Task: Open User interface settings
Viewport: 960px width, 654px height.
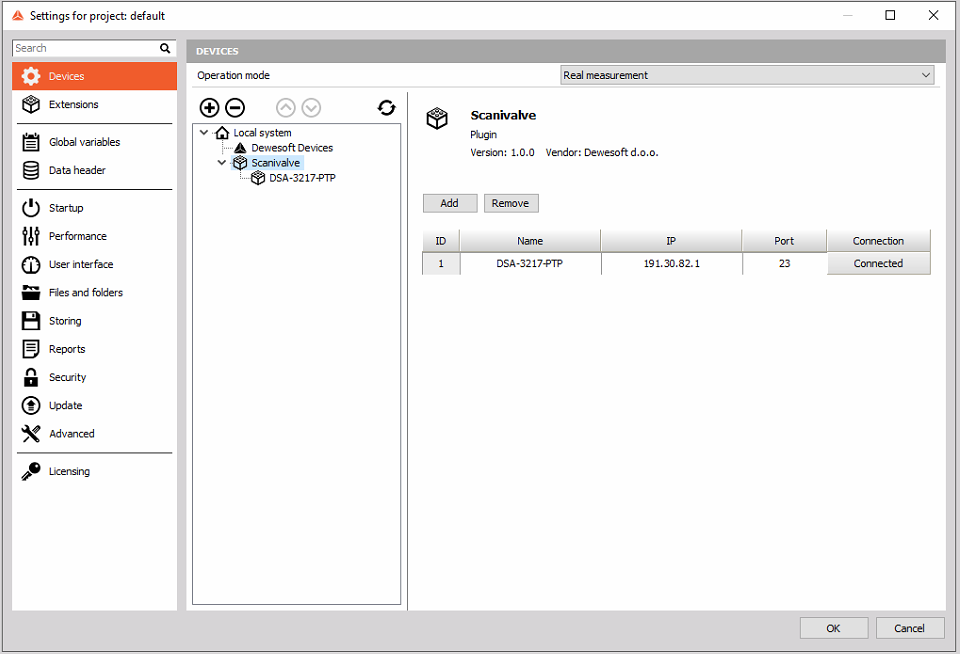Action: 94,265
